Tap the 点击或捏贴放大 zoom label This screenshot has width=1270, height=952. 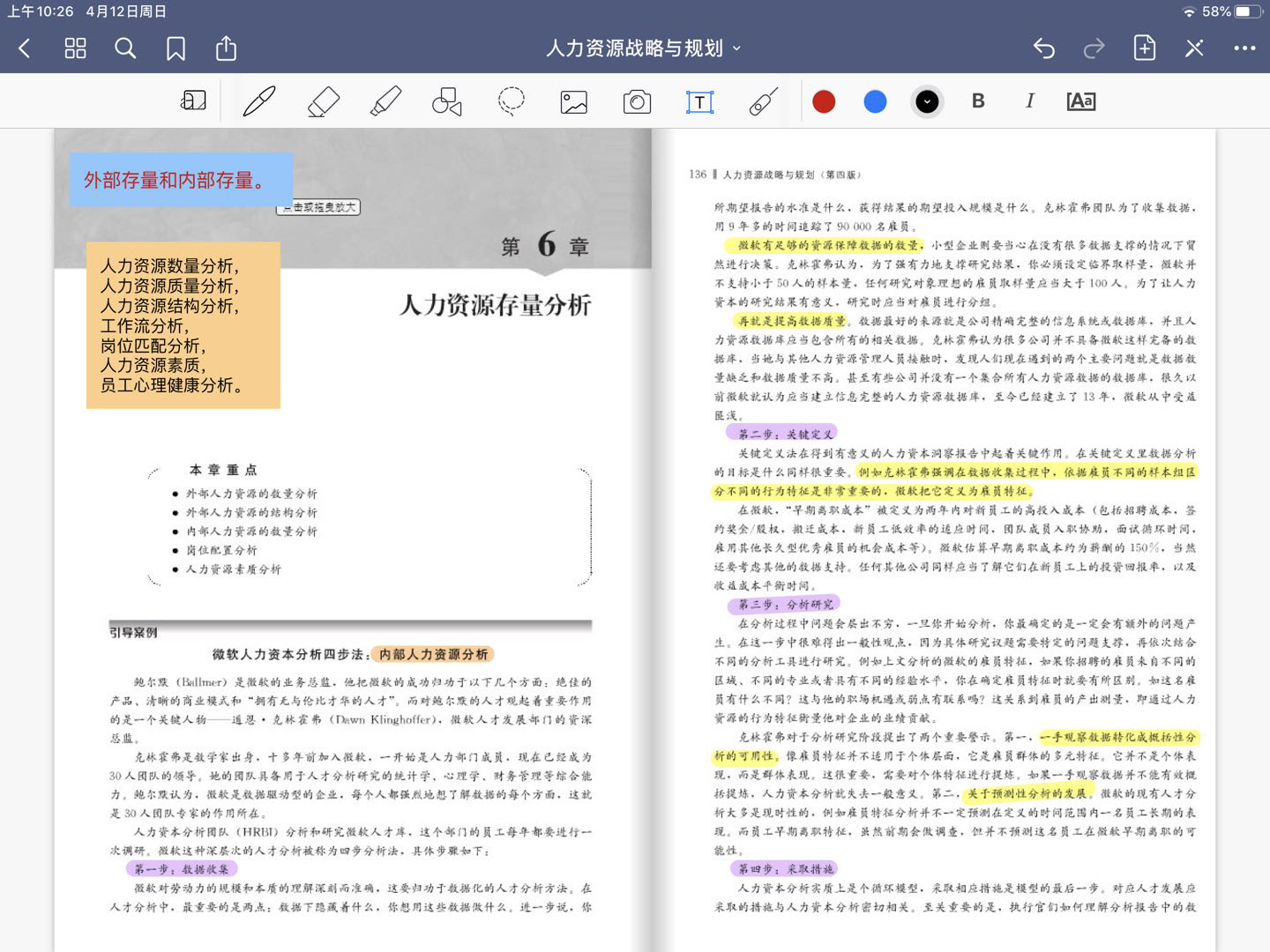coord(319,207)
